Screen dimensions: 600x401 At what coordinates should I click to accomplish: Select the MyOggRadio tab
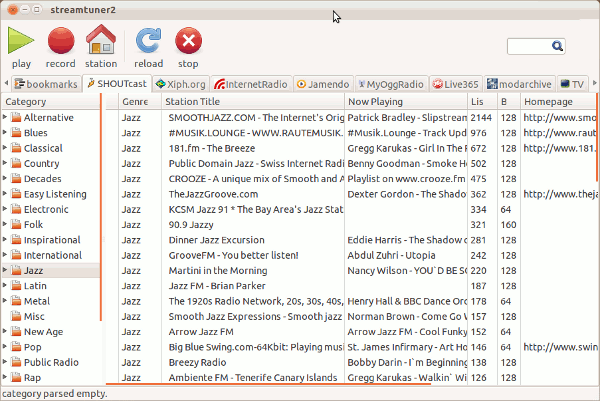(391, 84)
